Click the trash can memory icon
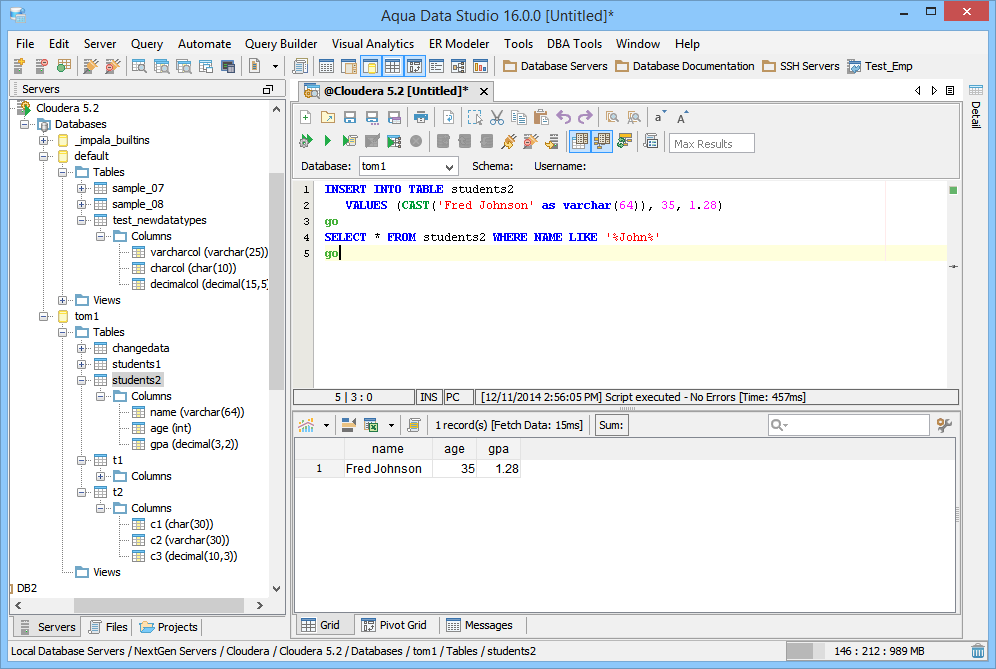The width and height of the screenshot is (996, 669). tap(978, 651)
